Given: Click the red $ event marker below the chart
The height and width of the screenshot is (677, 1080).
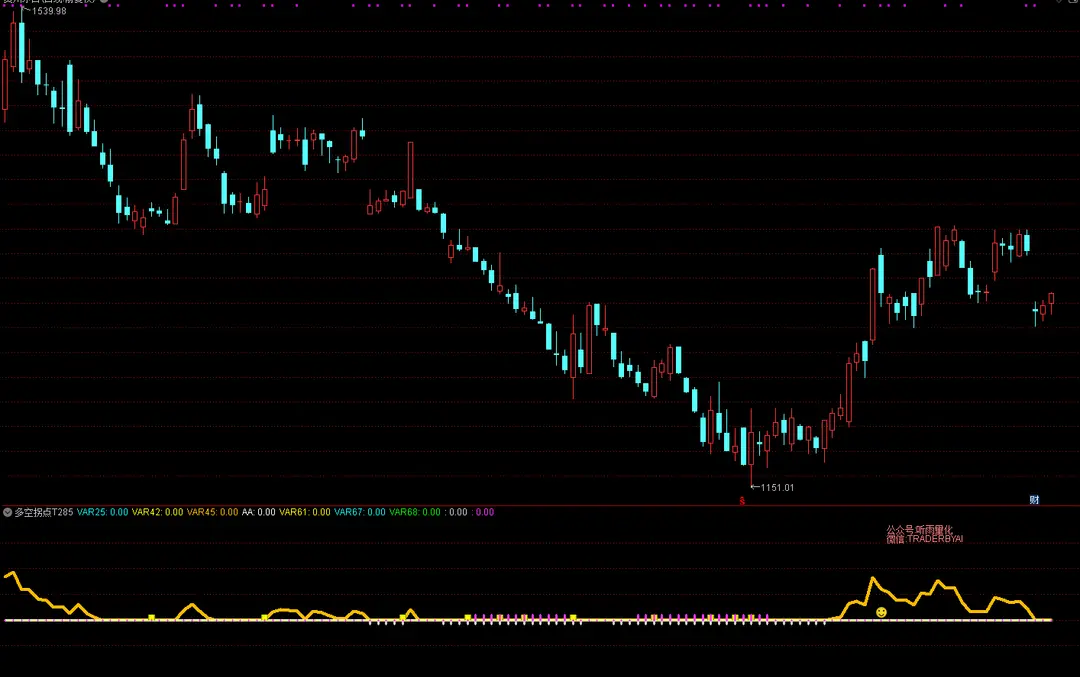Looking at the screenshot, I should [742, 501].
